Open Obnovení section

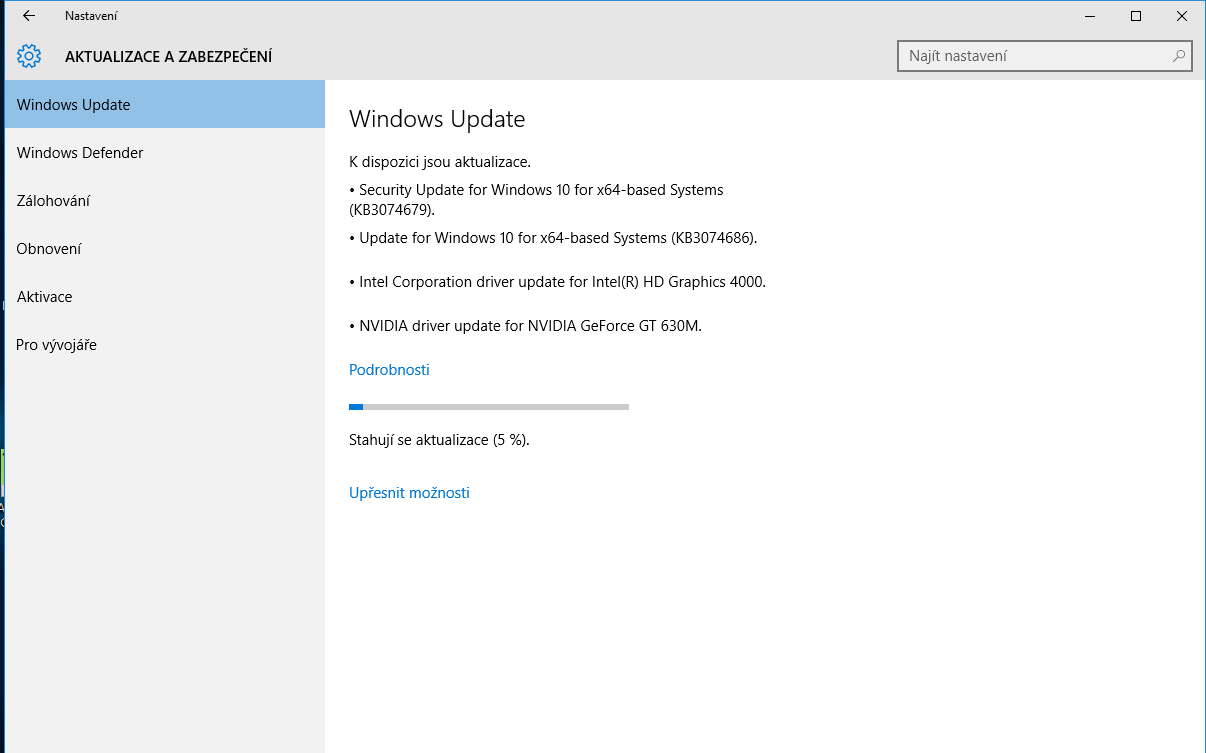click(x=165, y=248)
